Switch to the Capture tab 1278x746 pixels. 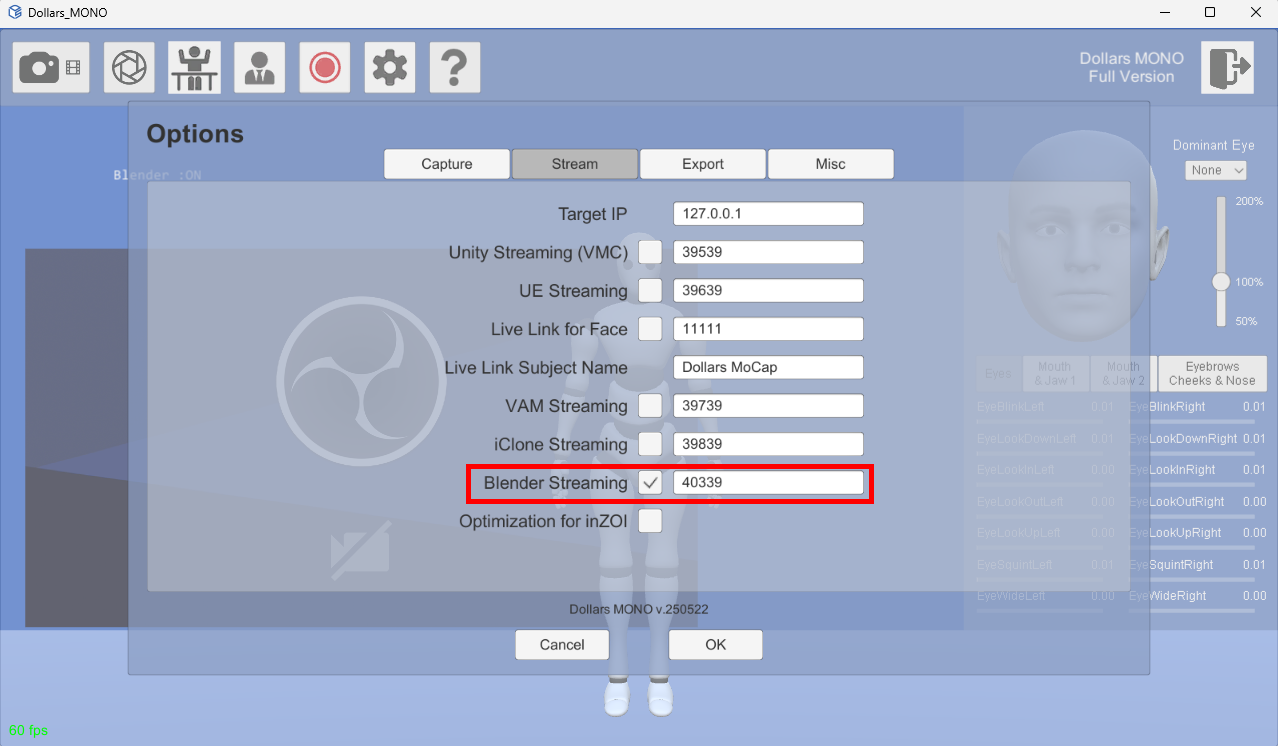point(447,164)
